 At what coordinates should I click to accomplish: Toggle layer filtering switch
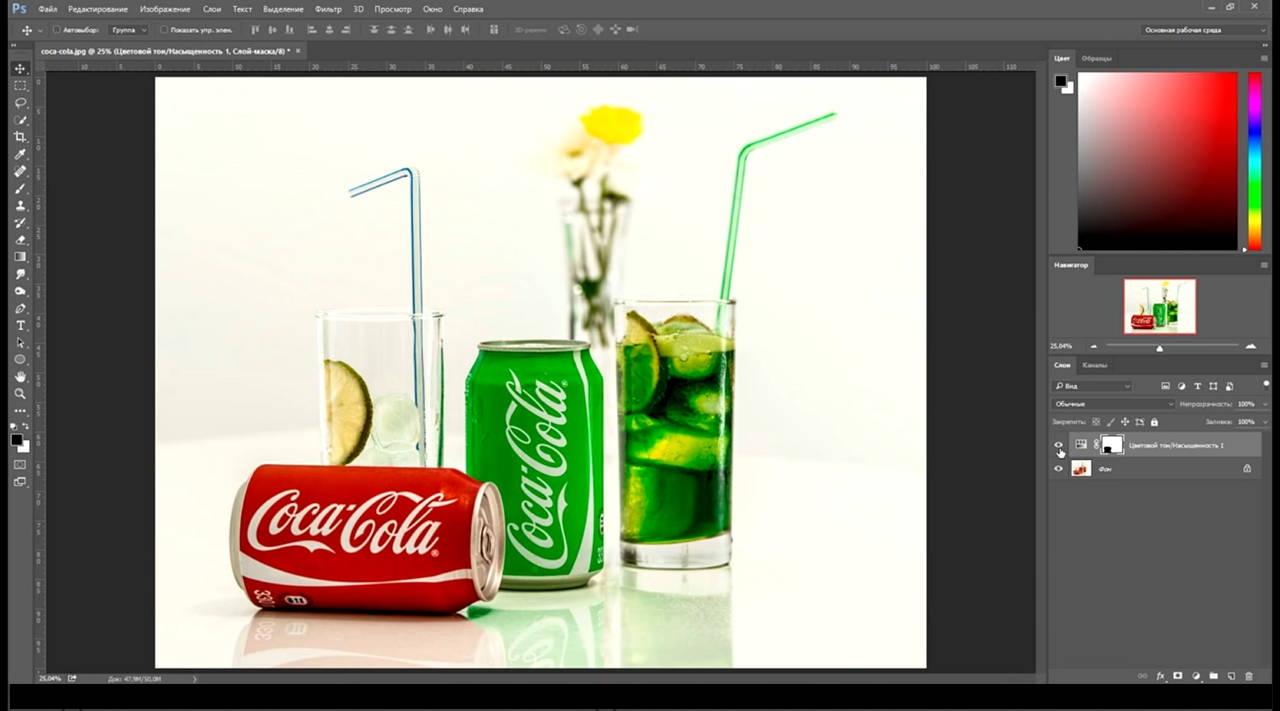pos(1265,384)
